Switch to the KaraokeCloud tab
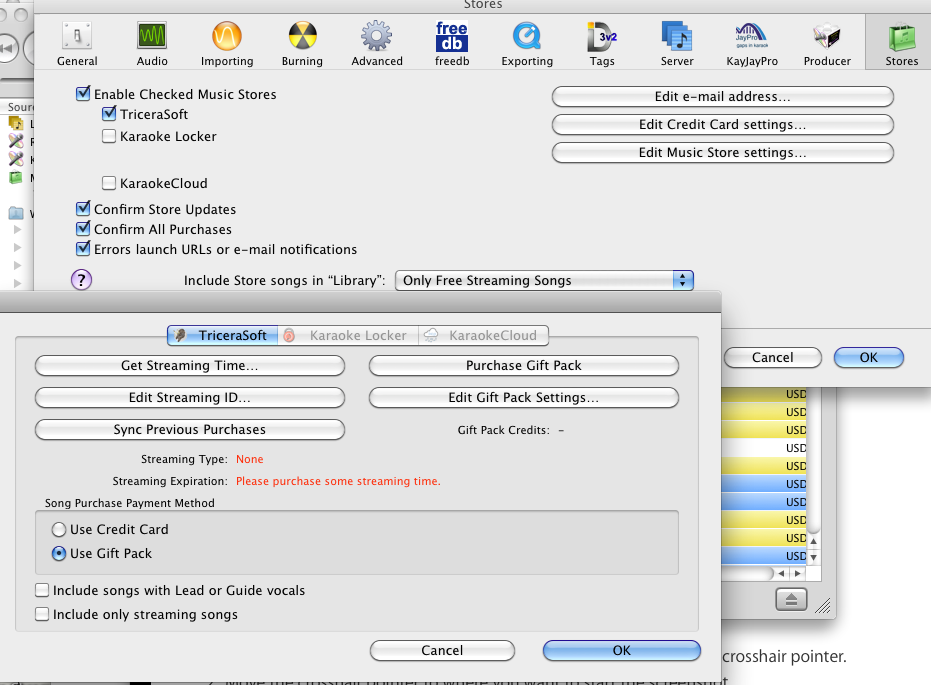Screen dimensions: 931x685 [483, 336]
